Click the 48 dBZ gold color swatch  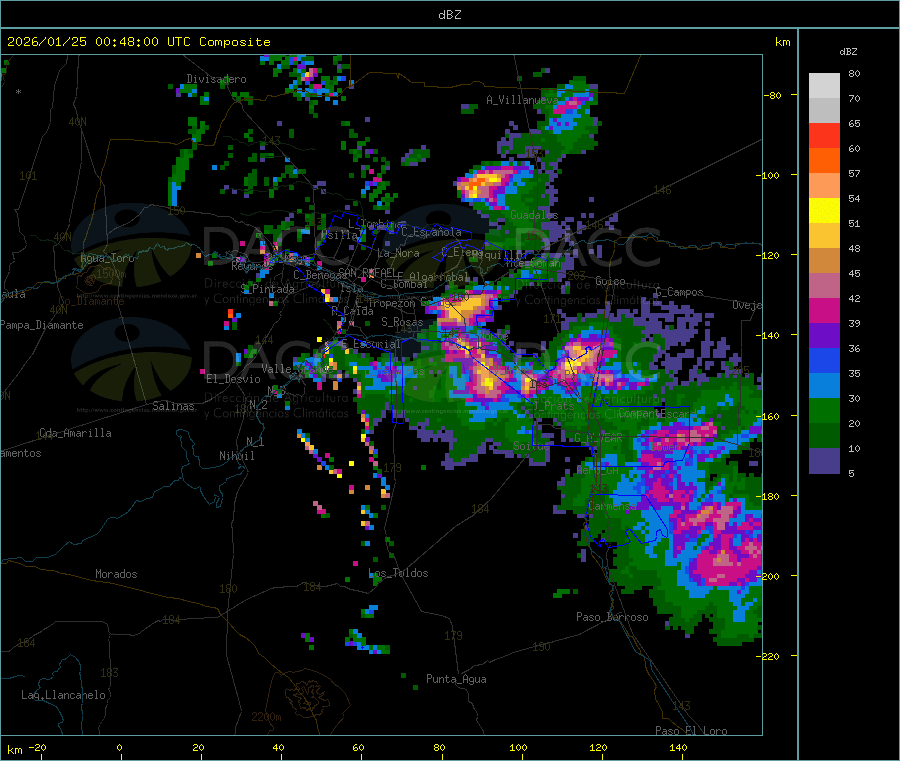[824, 236]
